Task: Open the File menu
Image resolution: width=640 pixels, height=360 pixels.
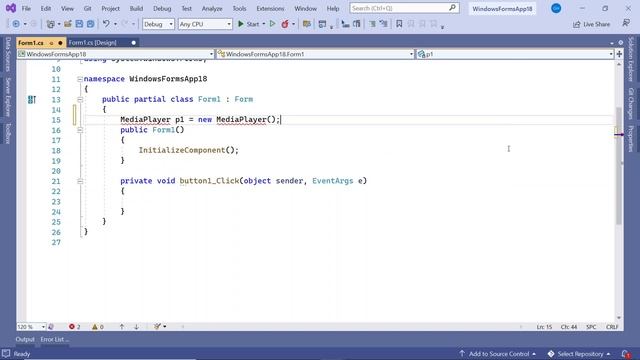Action: point(26,8)
